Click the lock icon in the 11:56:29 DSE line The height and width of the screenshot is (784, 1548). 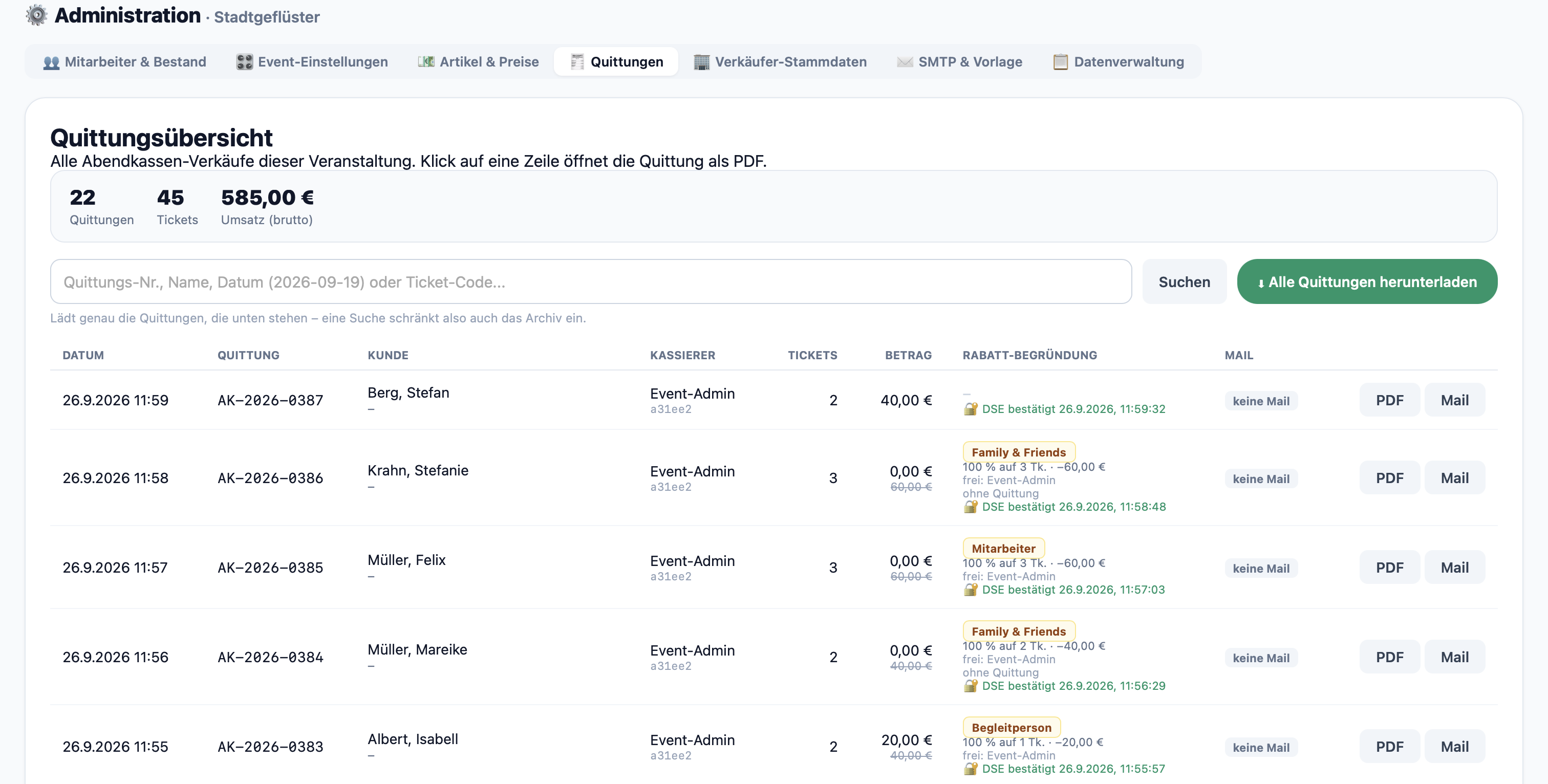point(971,685)
